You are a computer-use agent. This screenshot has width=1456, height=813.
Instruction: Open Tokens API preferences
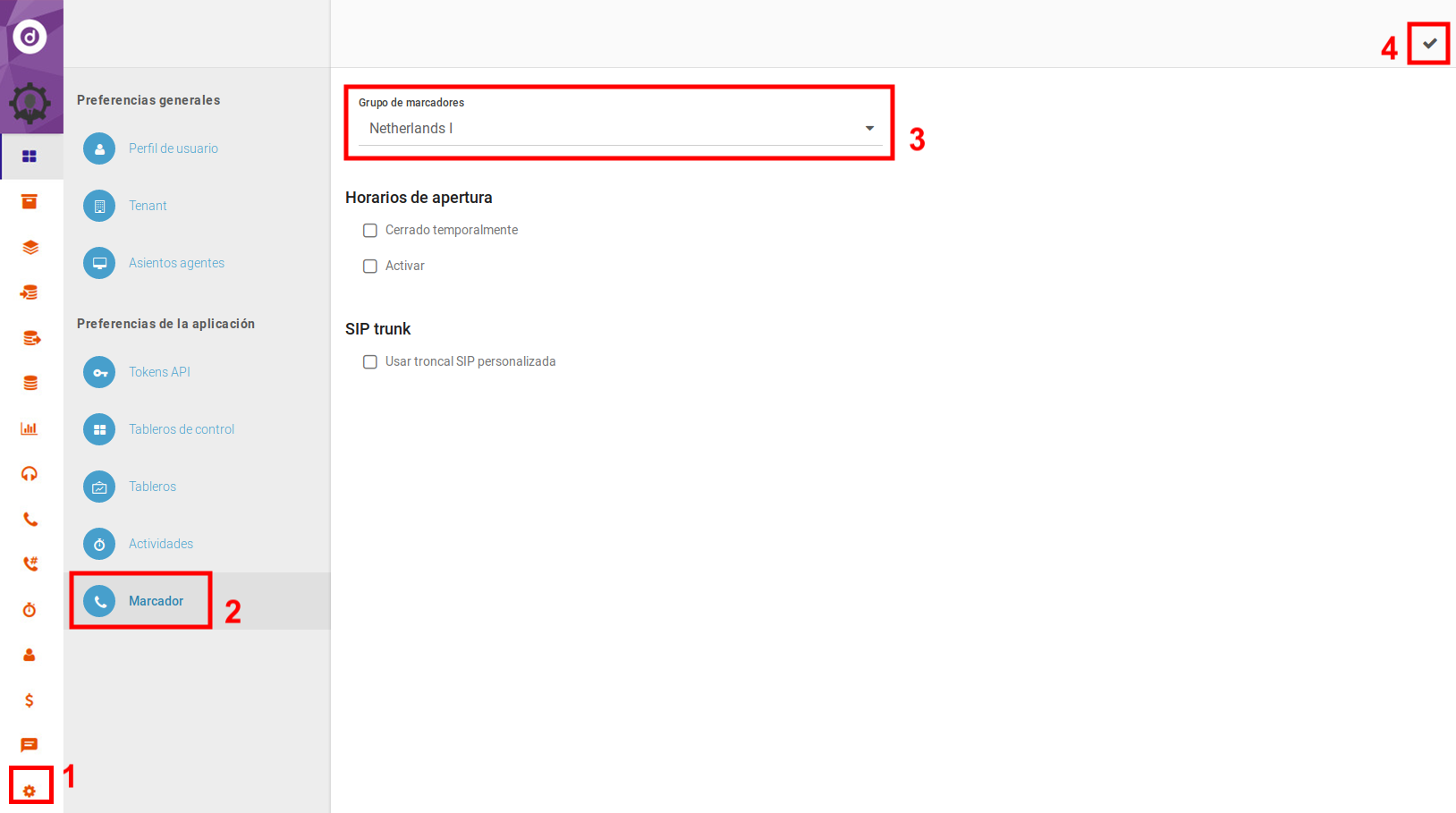coord(159,371)
